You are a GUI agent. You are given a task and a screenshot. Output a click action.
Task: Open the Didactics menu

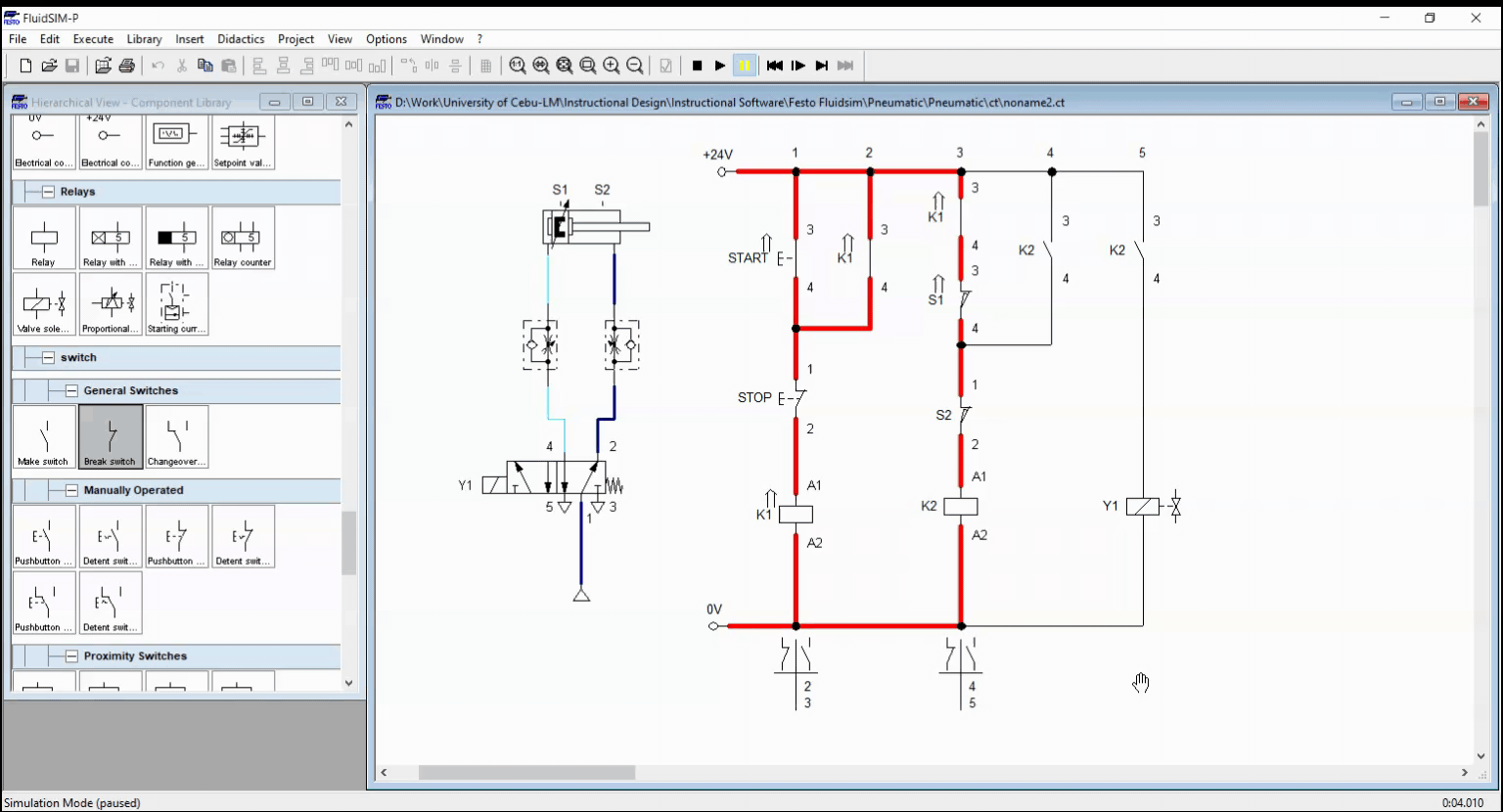coord(241,39)
